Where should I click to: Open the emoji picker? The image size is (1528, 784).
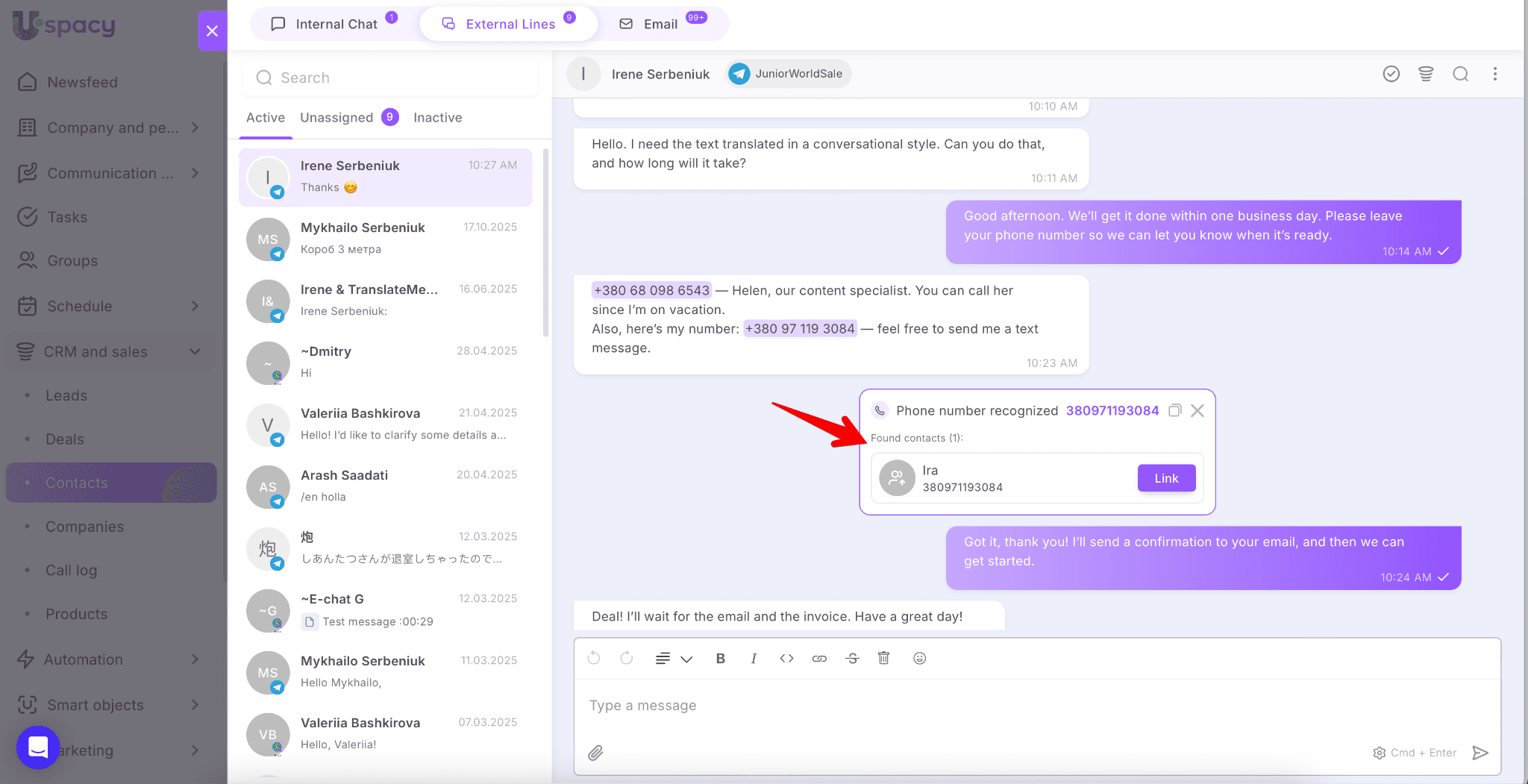(x=919, y=658)
